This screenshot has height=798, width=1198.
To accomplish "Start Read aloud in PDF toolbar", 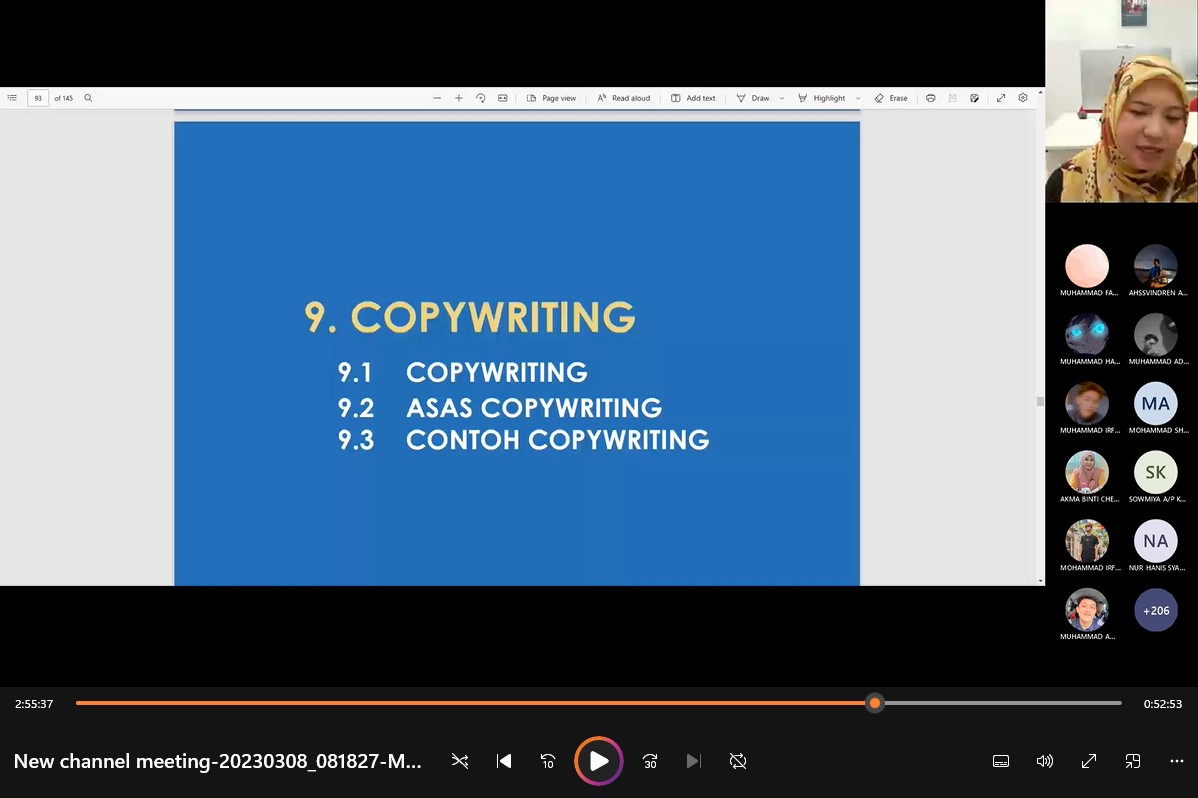I will (623, 98).
